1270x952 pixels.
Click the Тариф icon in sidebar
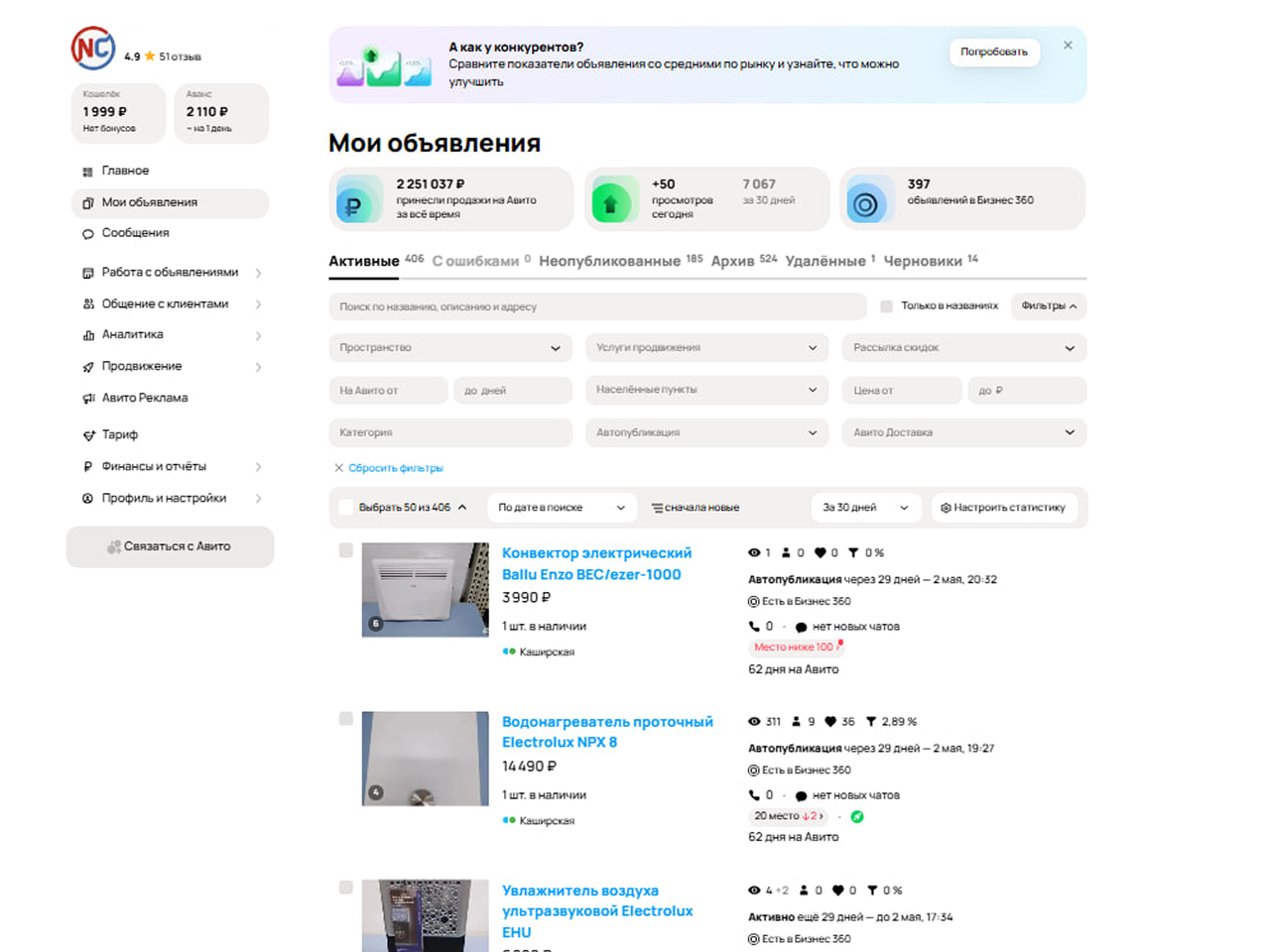87,435
